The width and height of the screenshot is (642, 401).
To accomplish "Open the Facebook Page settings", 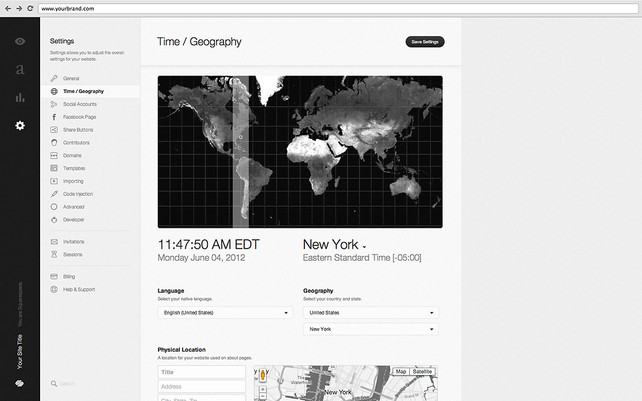I will pos(79,117).
